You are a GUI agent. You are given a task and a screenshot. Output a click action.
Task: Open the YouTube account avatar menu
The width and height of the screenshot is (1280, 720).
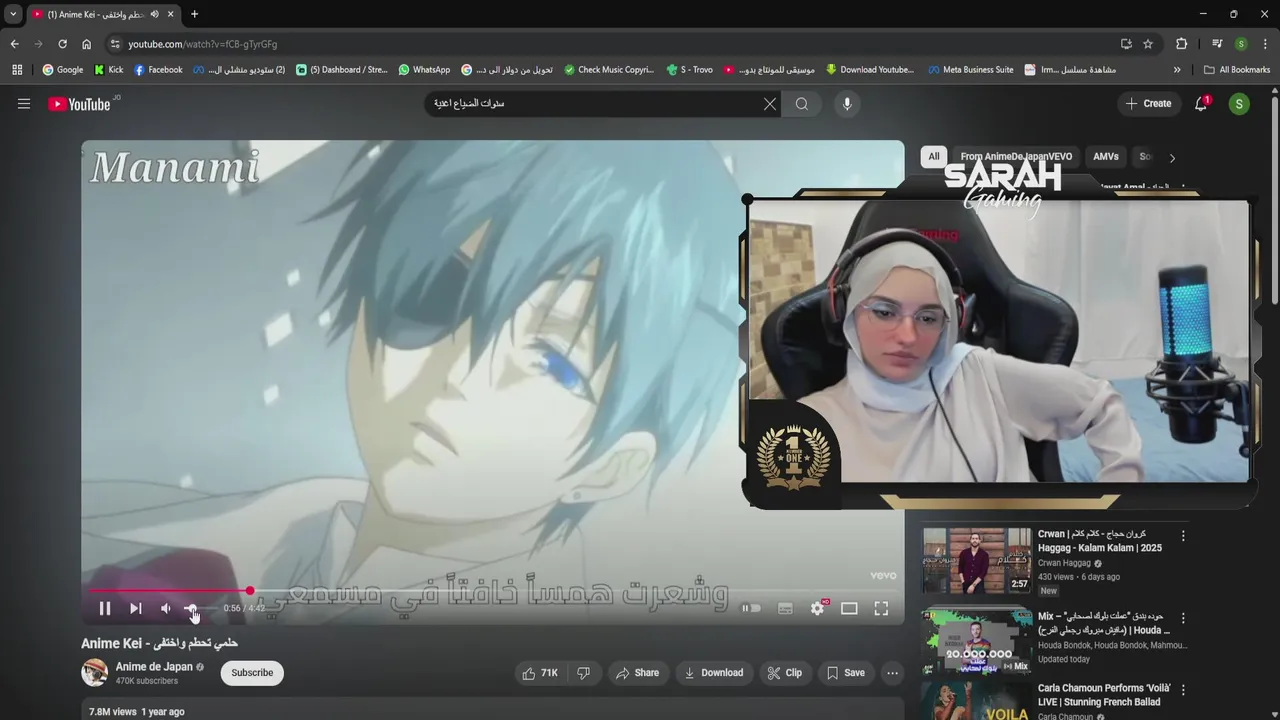point(1239,104)
